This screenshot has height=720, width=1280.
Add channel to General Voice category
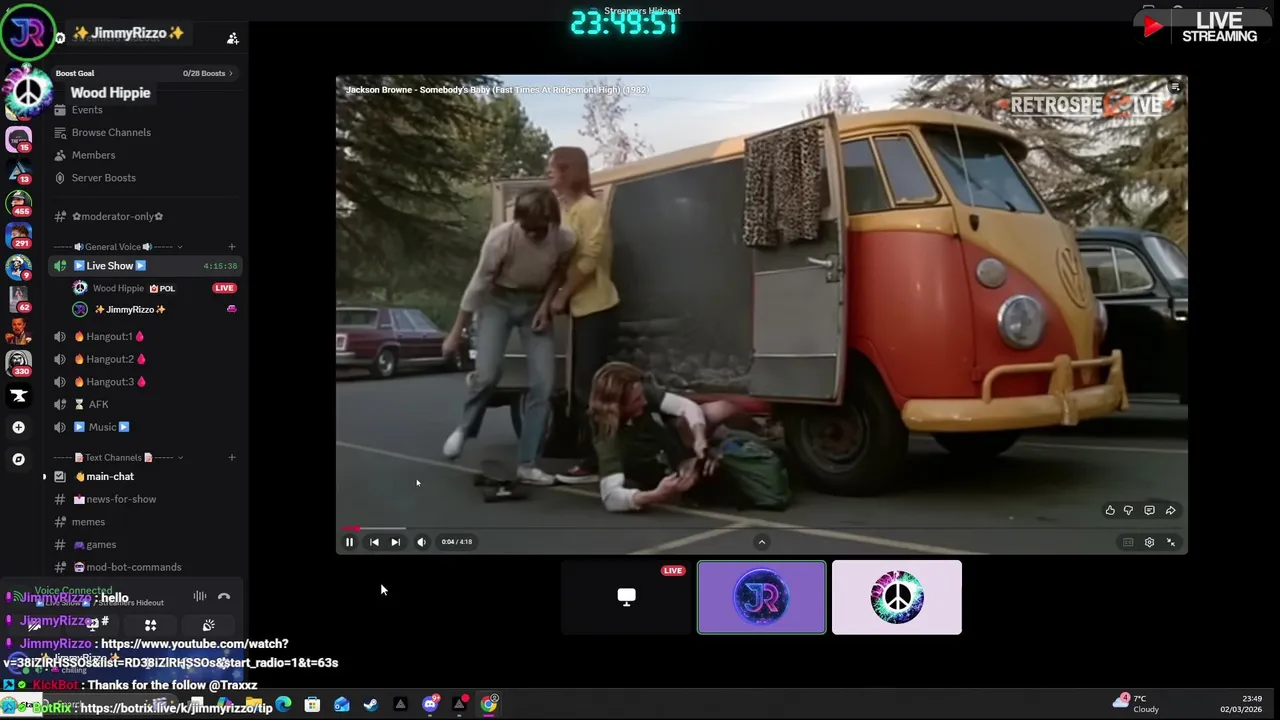[x=231, y=247]
